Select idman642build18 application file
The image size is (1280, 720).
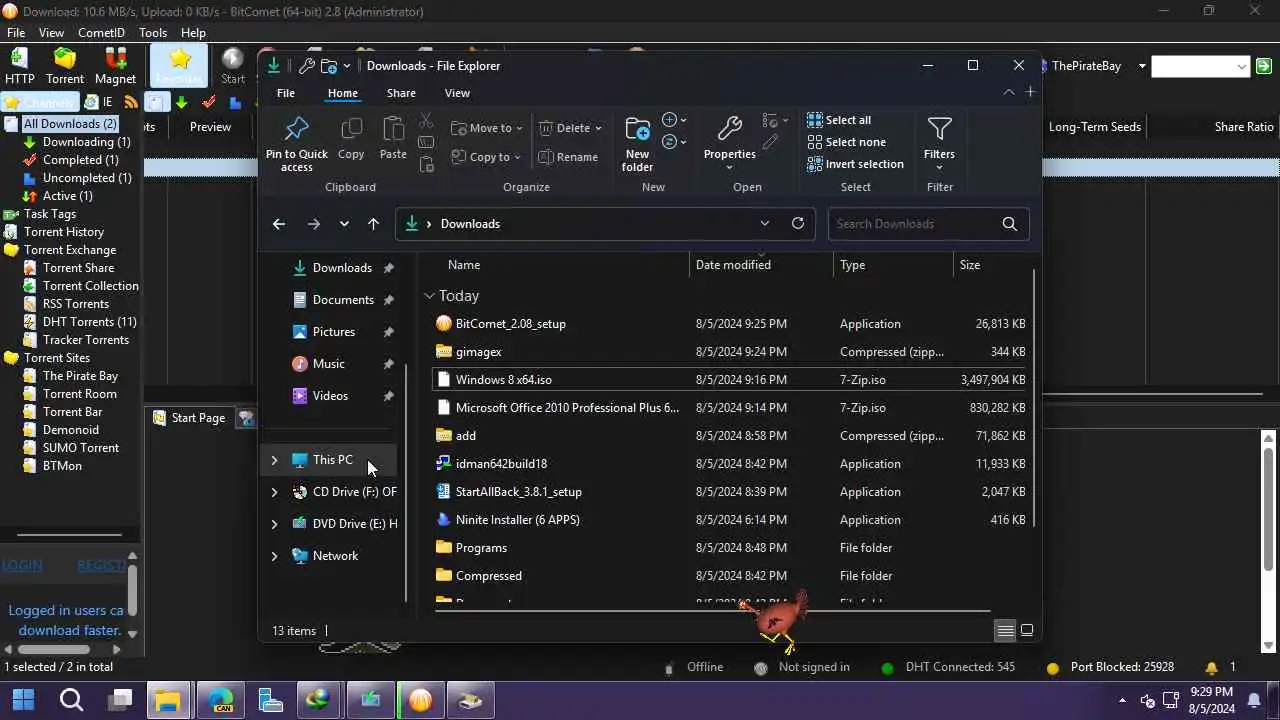pyautogui.click(x=731, y=464)
